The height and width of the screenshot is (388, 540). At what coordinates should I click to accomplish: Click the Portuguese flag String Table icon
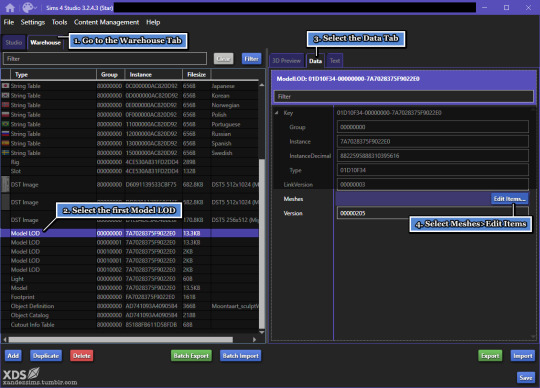[x=6, y=124]
